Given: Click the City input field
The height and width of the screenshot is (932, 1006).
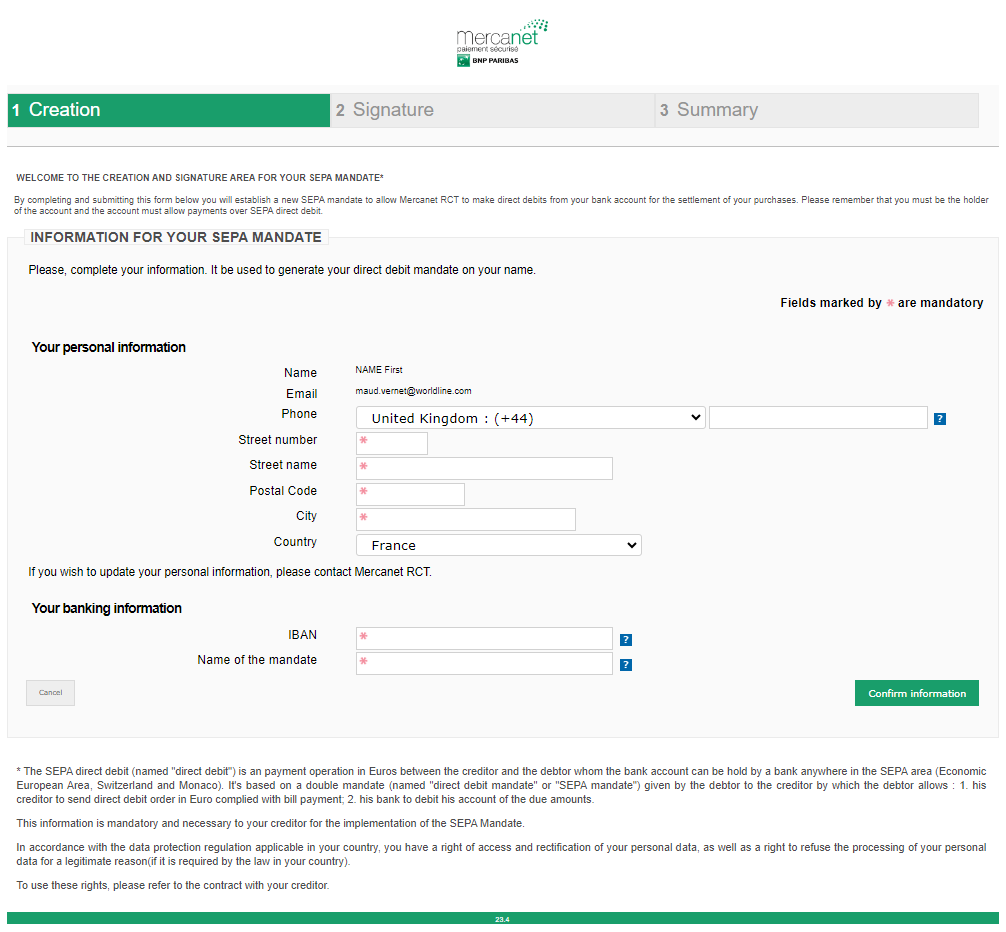Looking at the screenshot, I should click(x=465, y=519).
